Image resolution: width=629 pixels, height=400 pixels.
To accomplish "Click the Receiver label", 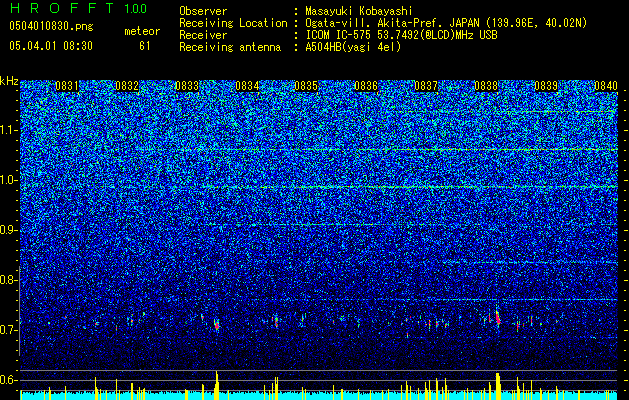I will 203,35.
